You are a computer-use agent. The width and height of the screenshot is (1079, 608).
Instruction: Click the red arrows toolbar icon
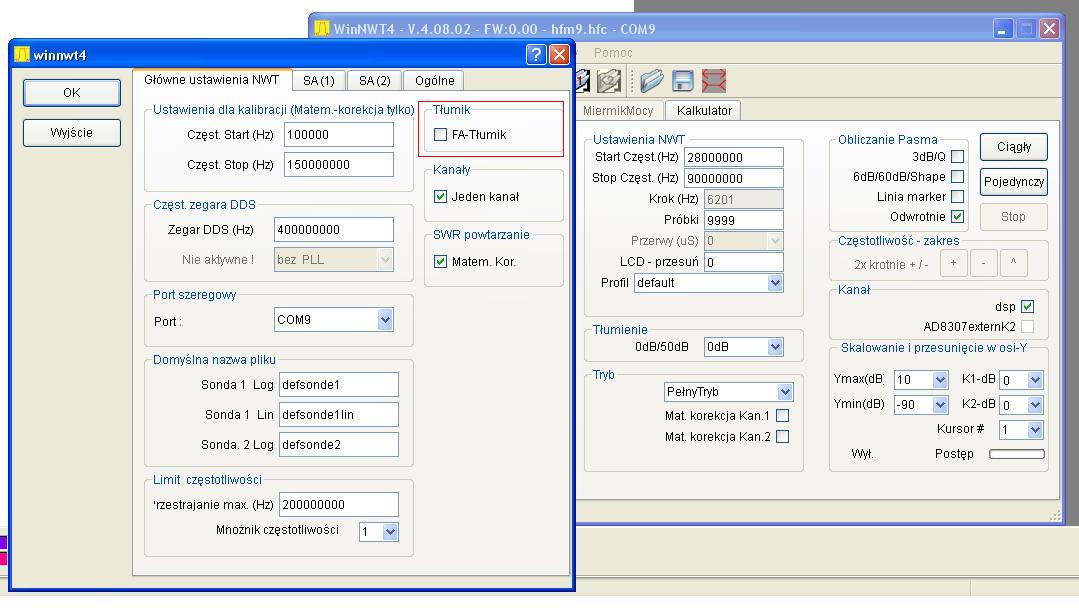tap(714, 81)
